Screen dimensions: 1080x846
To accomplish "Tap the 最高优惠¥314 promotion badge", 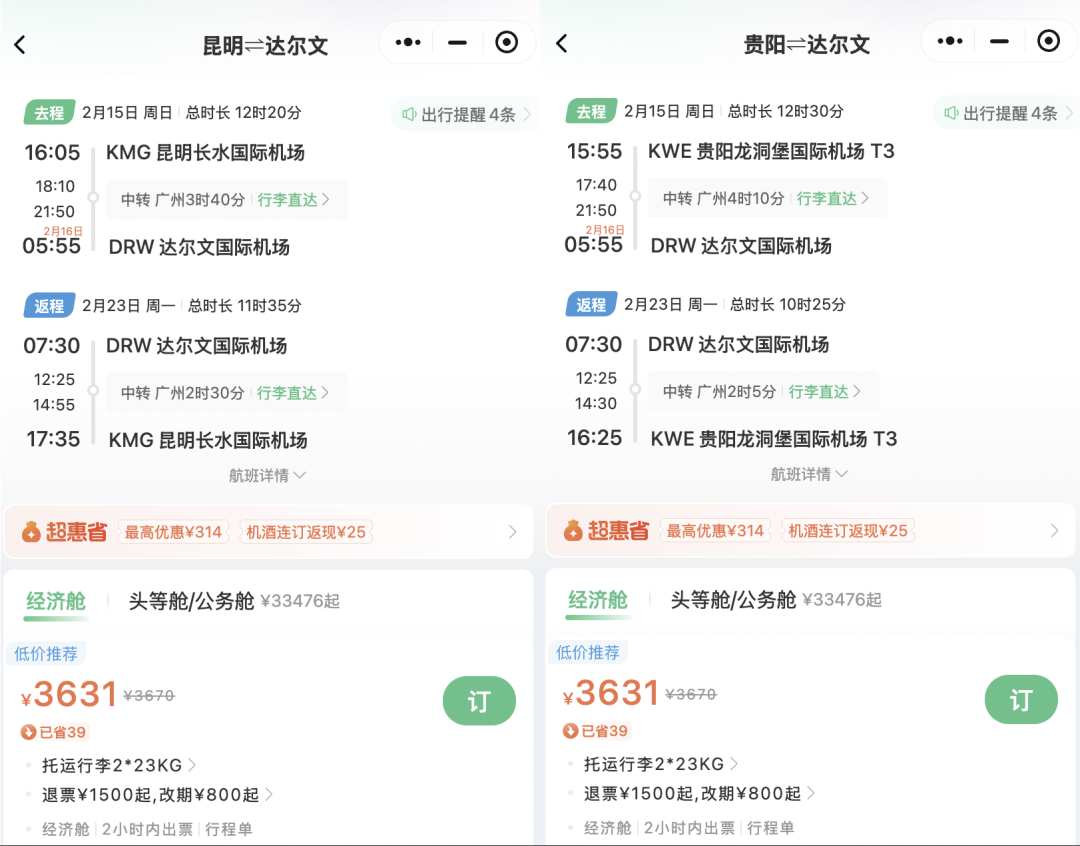I will [x=174, y=531].
